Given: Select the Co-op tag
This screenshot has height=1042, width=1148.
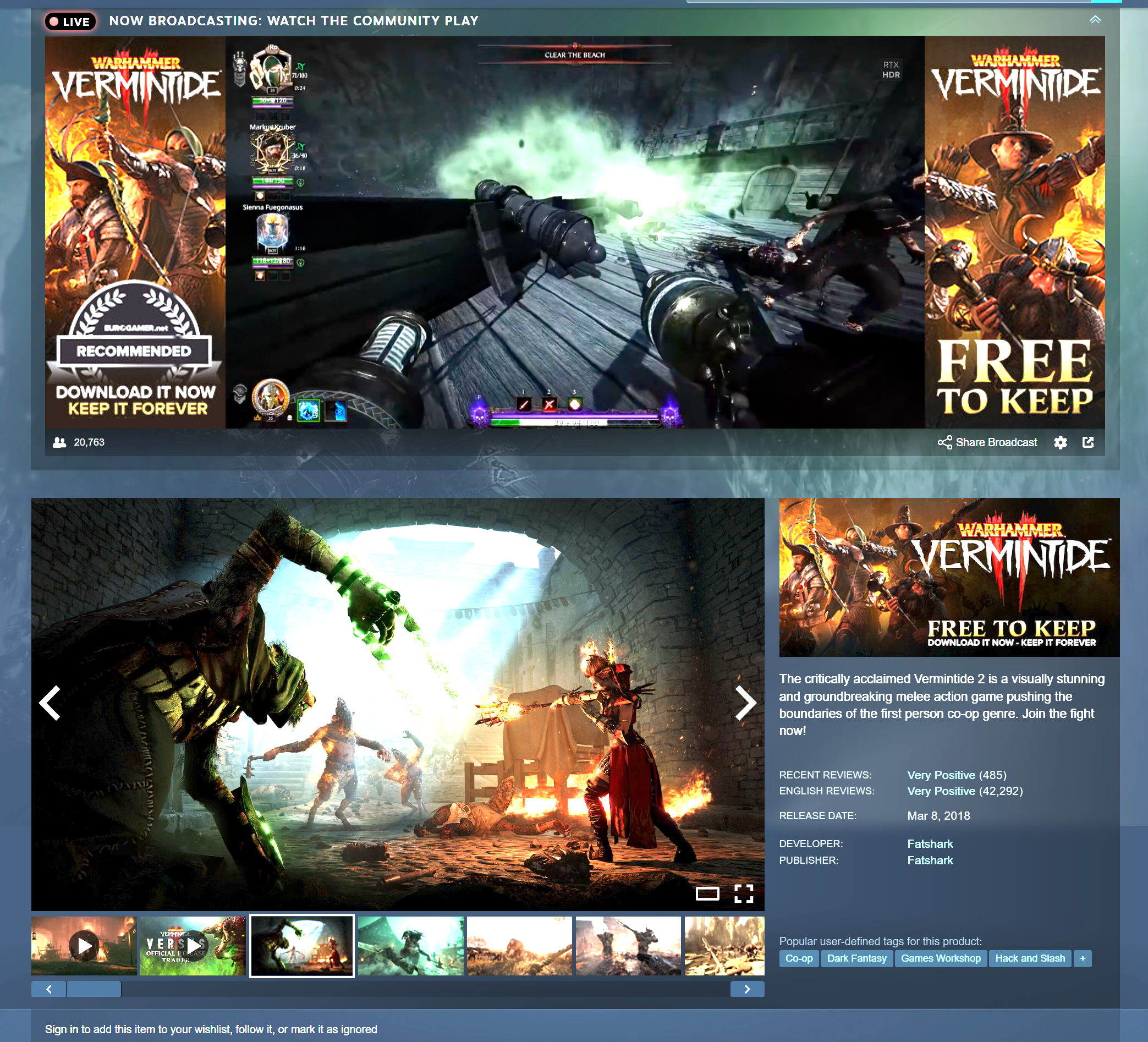Looking at the screenshot, I should pos(798,958).
